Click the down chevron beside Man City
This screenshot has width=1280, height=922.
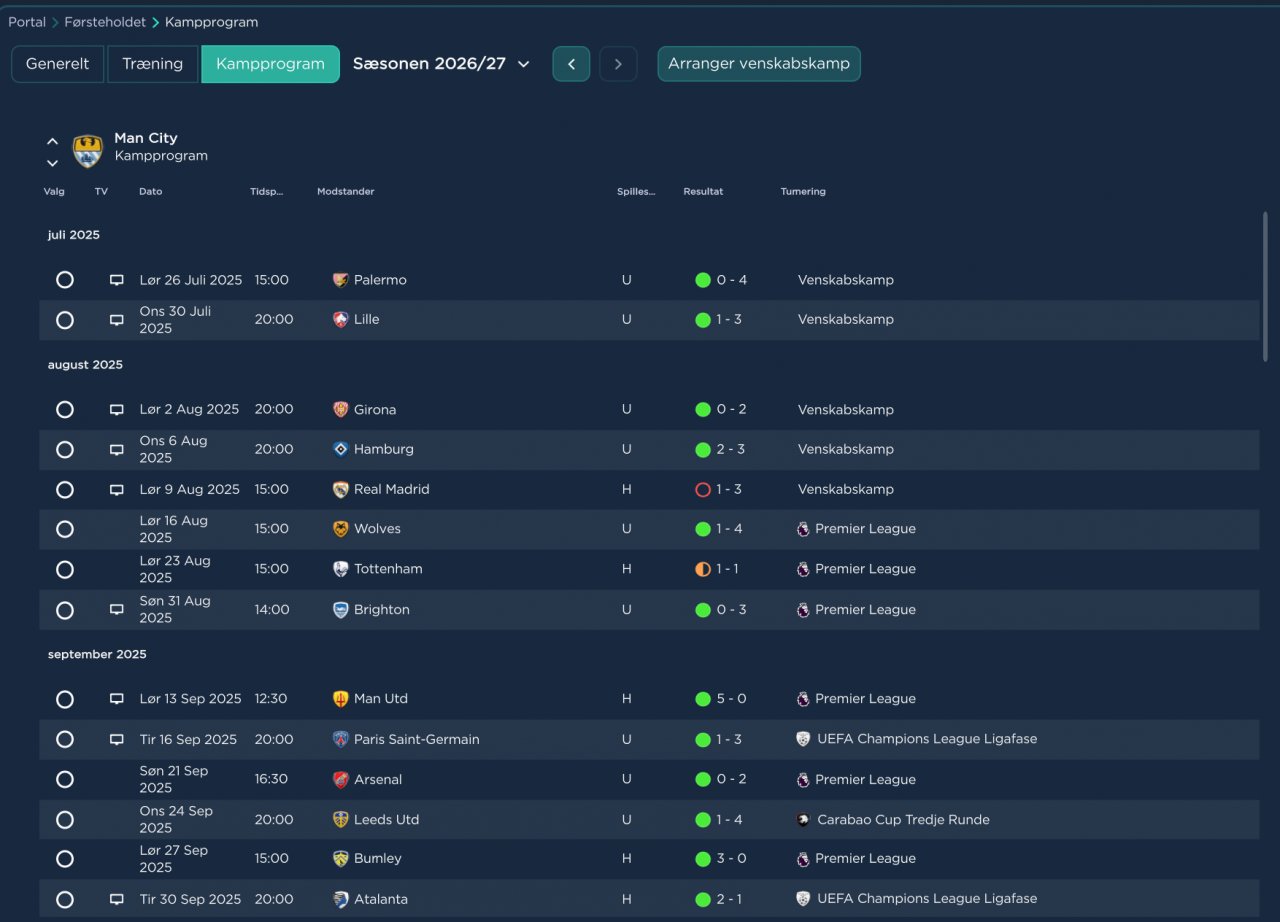pyautogui.click(x=52, y=163)
